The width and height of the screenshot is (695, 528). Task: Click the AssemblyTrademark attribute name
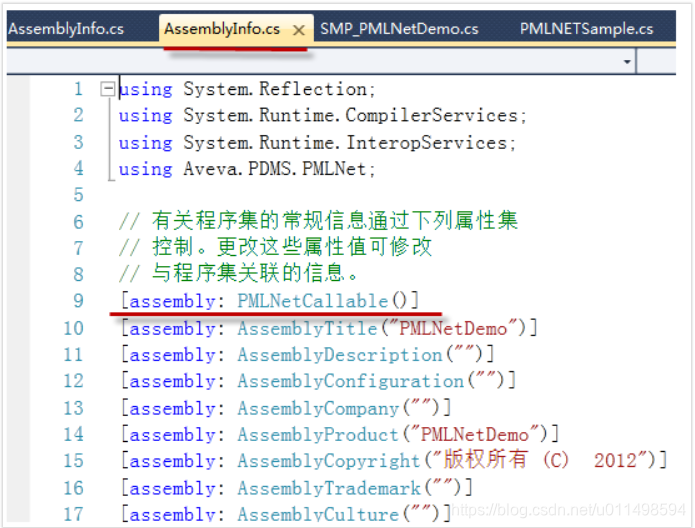point(328,488)
